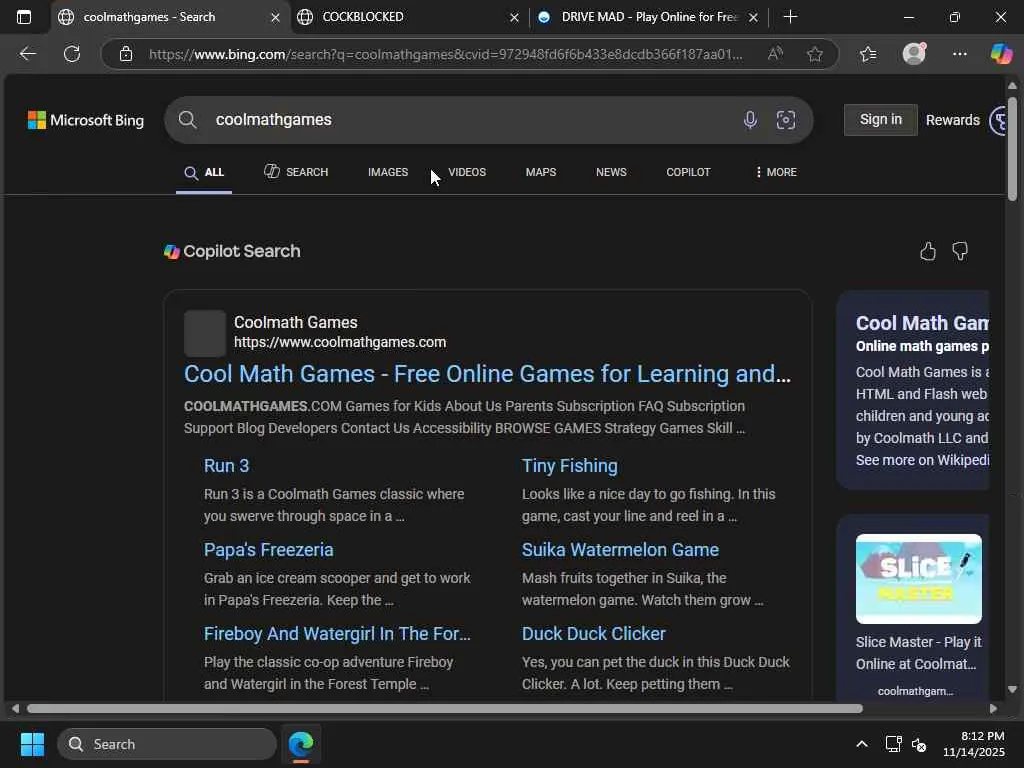Viewport: 1024px width, 768px height.
Task: Click the Windows taskbar Search box
Action: (167, 744)
